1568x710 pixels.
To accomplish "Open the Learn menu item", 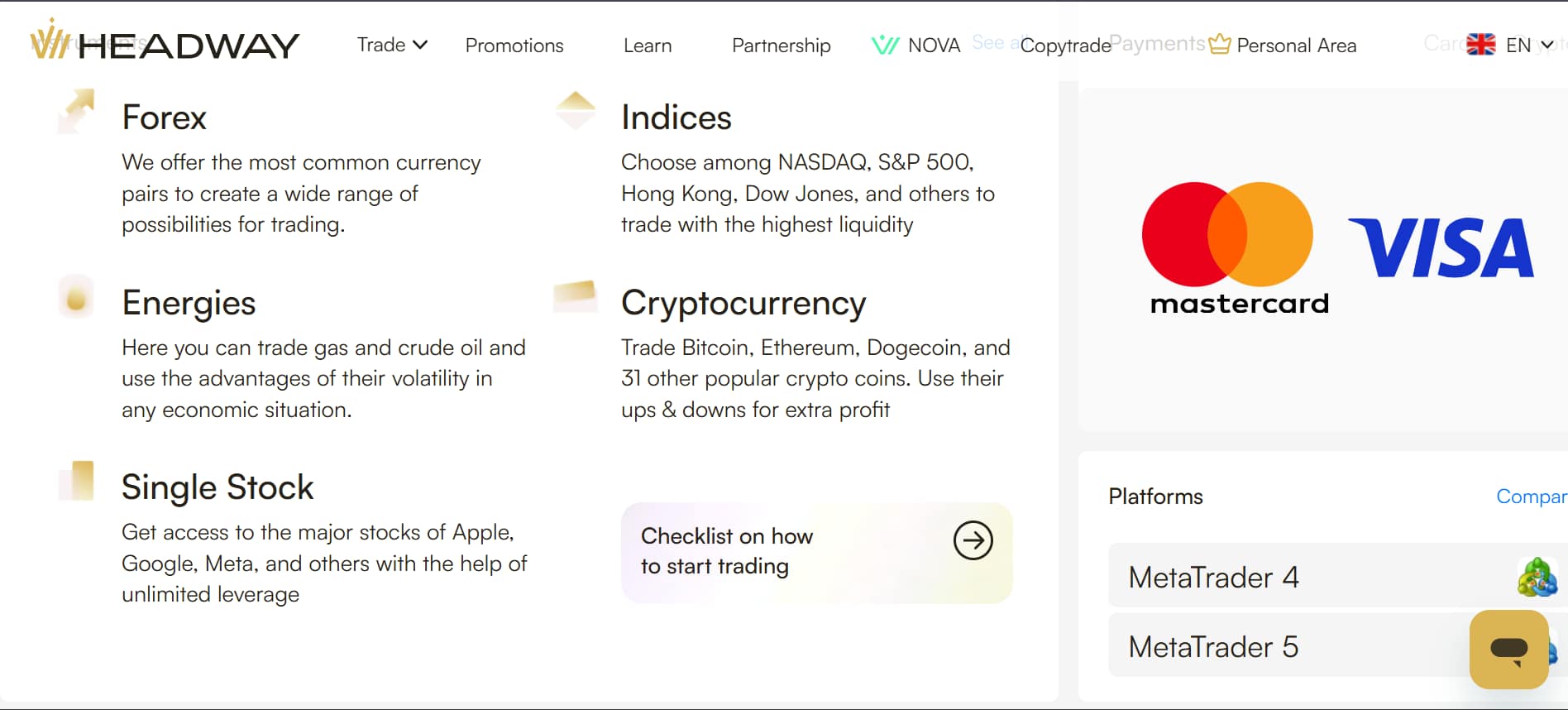I will coord(648,46).
